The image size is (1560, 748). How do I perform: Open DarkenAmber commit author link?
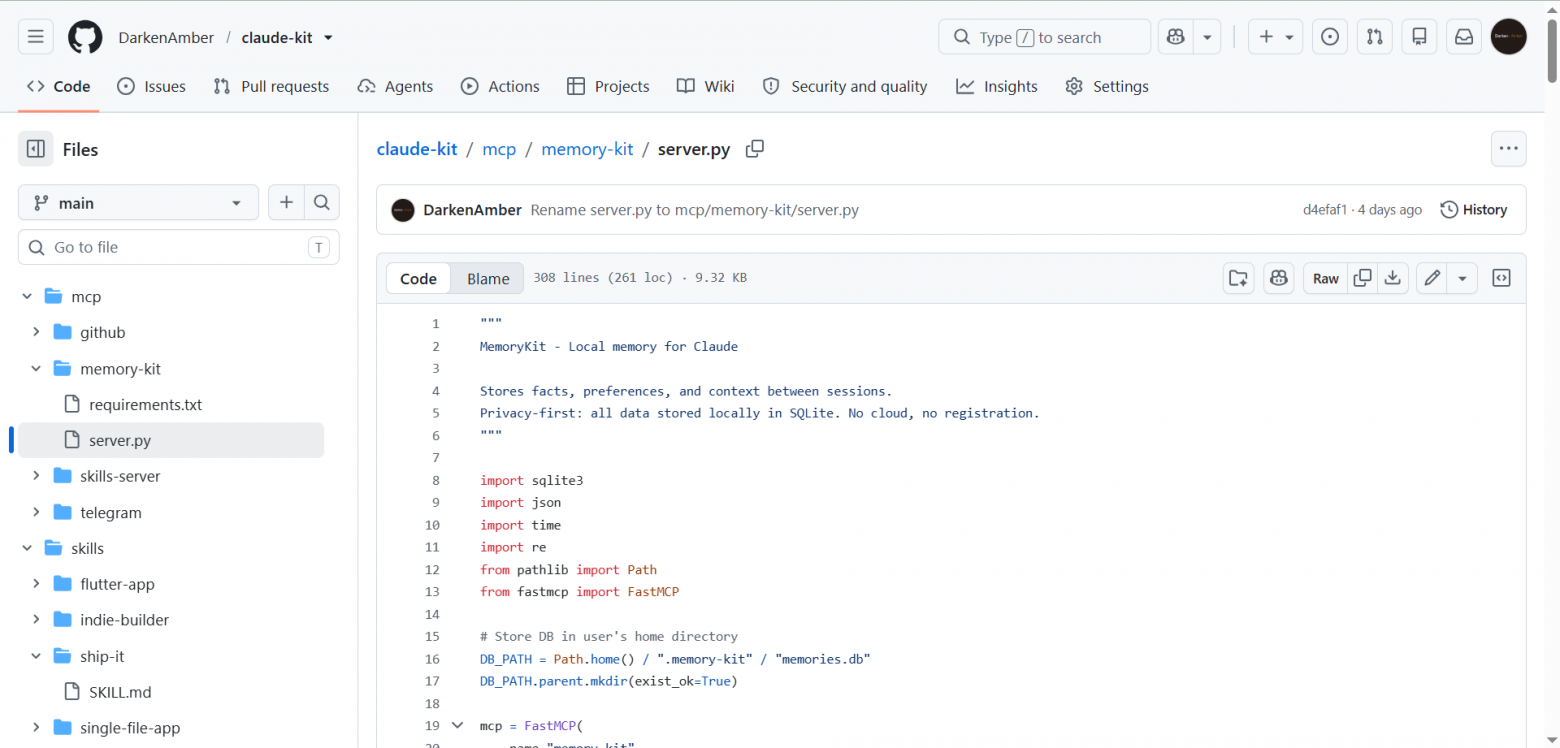point(472,210)
